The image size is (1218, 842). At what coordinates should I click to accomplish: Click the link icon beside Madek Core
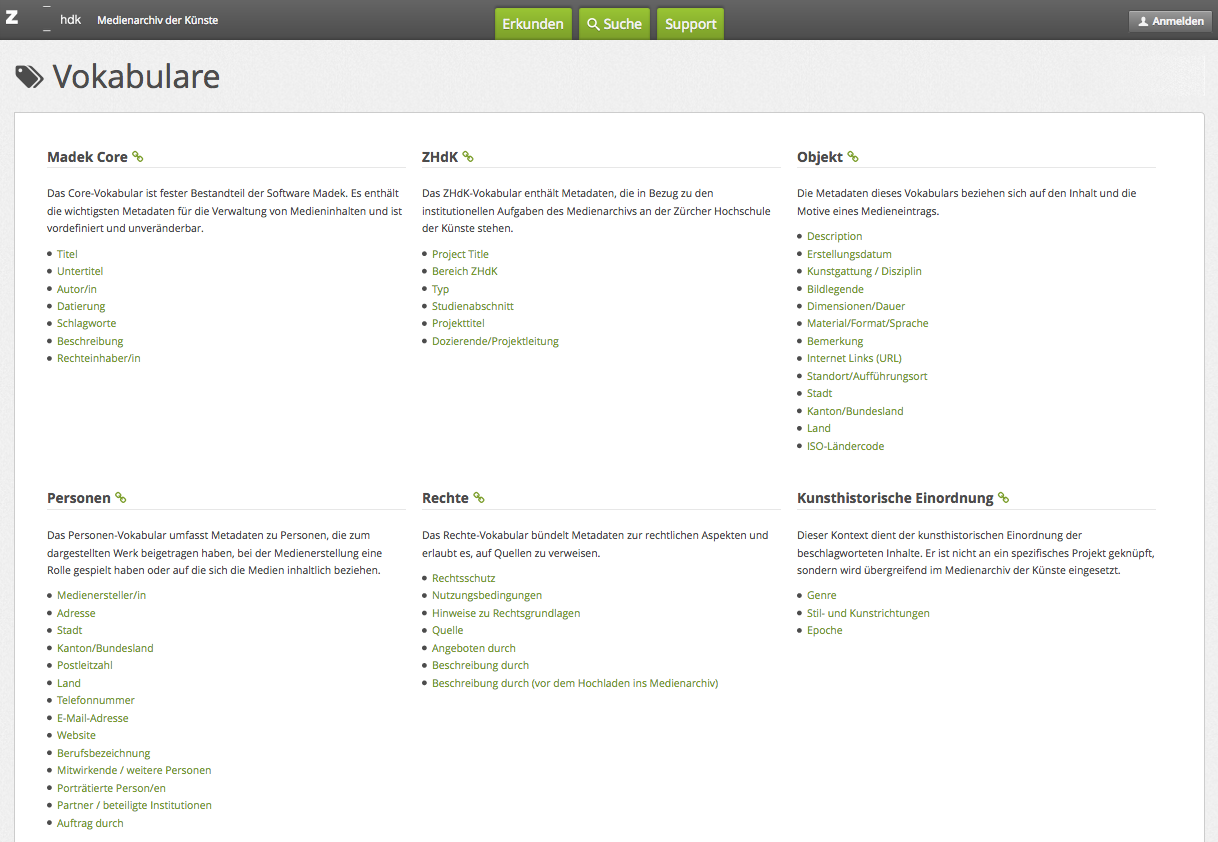[138, 157]
